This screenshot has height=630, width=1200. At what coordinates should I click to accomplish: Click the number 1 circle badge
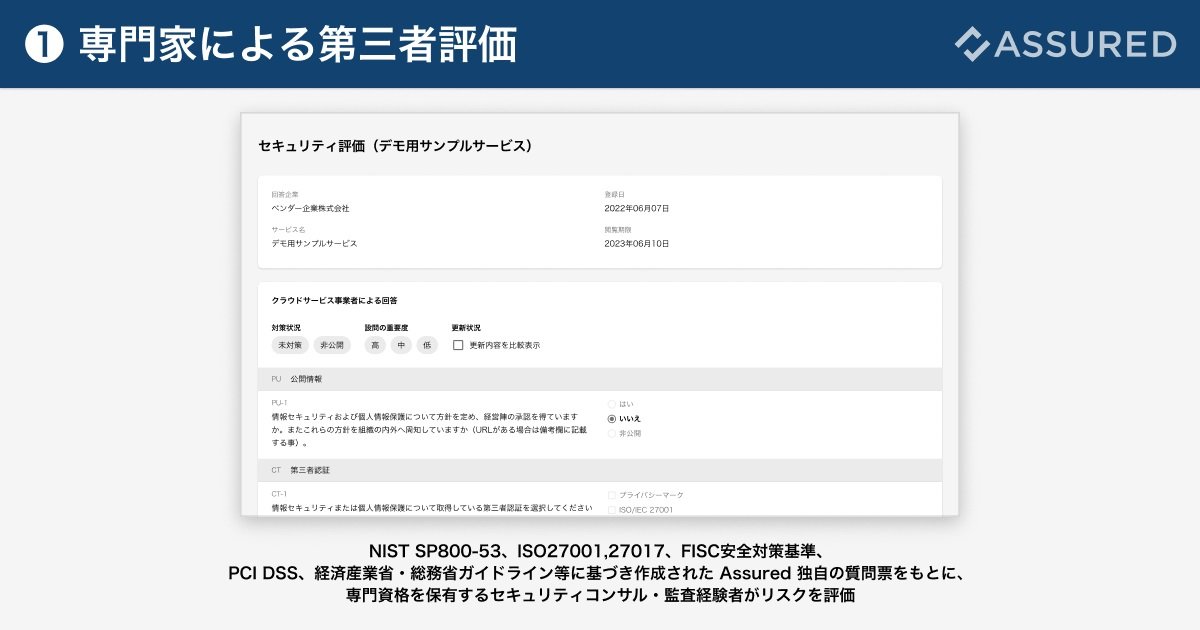(x=44, y=45)
